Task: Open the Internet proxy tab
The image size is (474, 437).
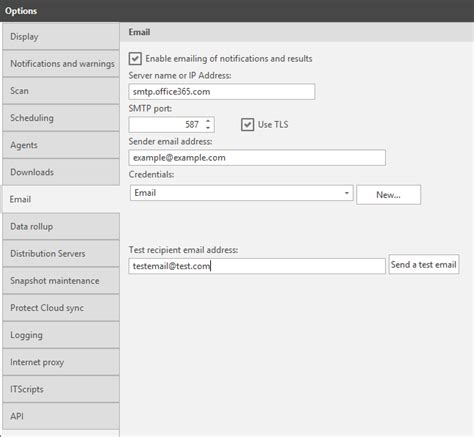Action: click(61, 362)
